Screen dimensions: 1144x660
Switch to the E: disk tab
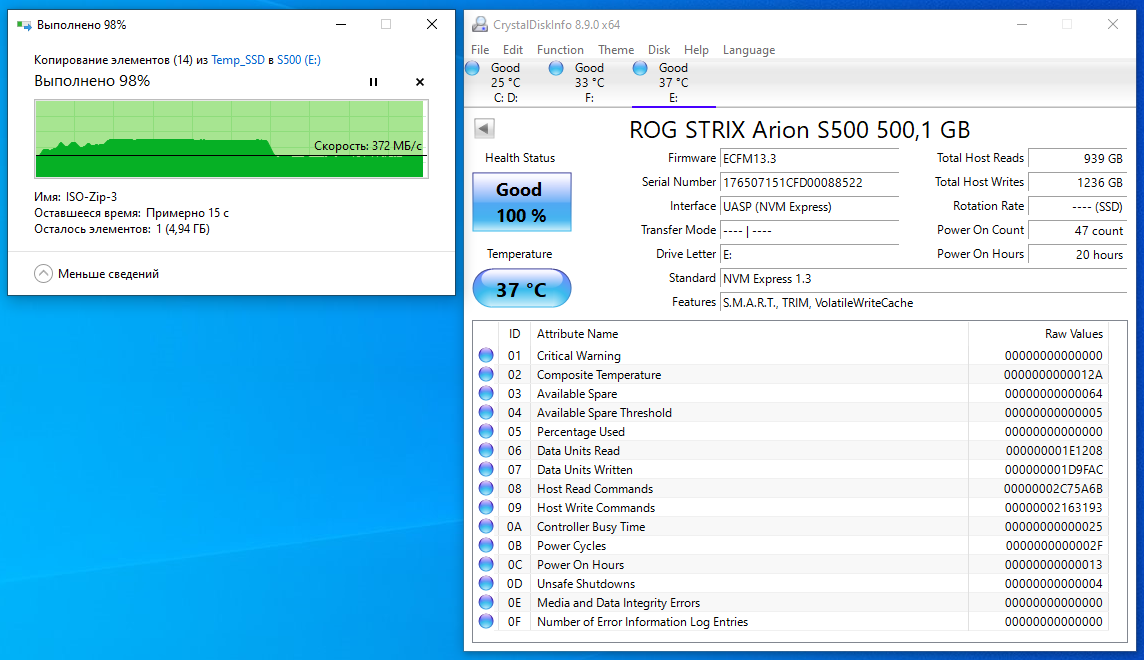pos(673,83)
